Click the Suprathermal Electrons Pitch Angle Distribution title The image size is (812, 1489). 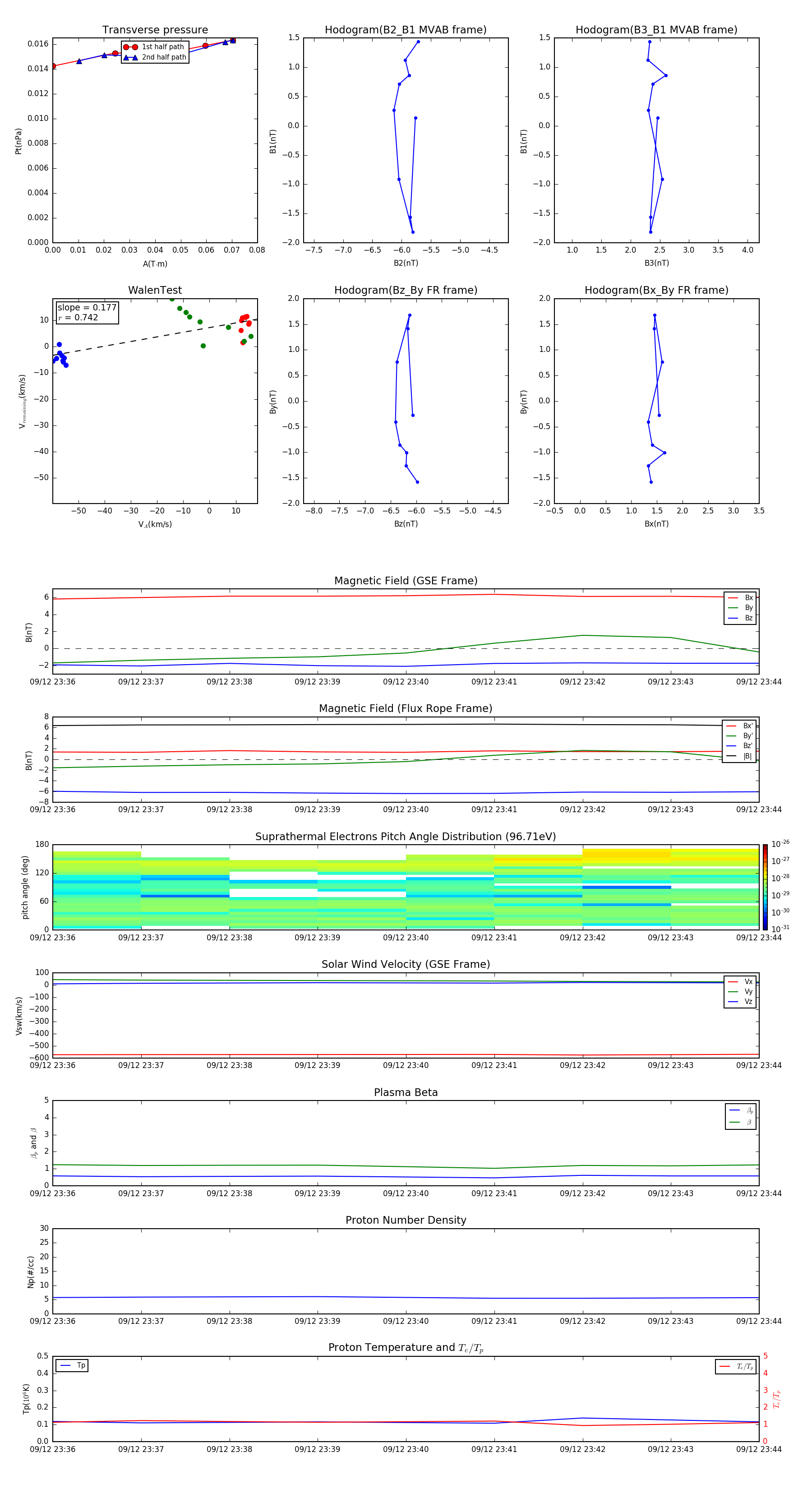click(x=406, y=837)
